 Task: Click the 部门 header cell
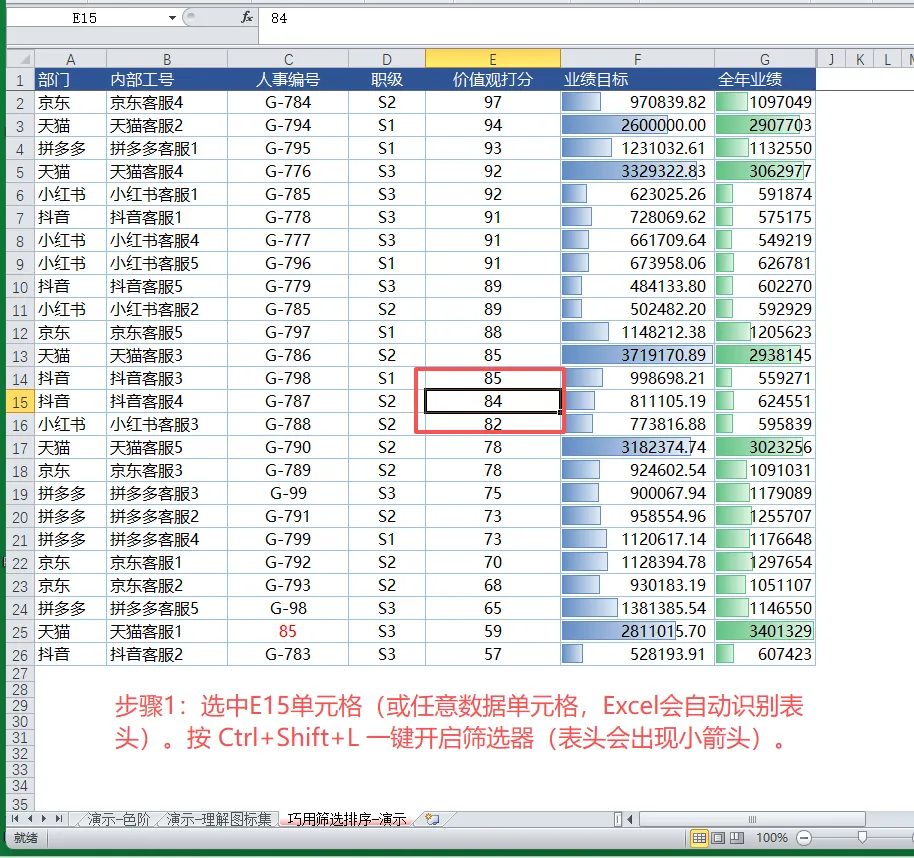pyautogui.click(x=71, y=79)
